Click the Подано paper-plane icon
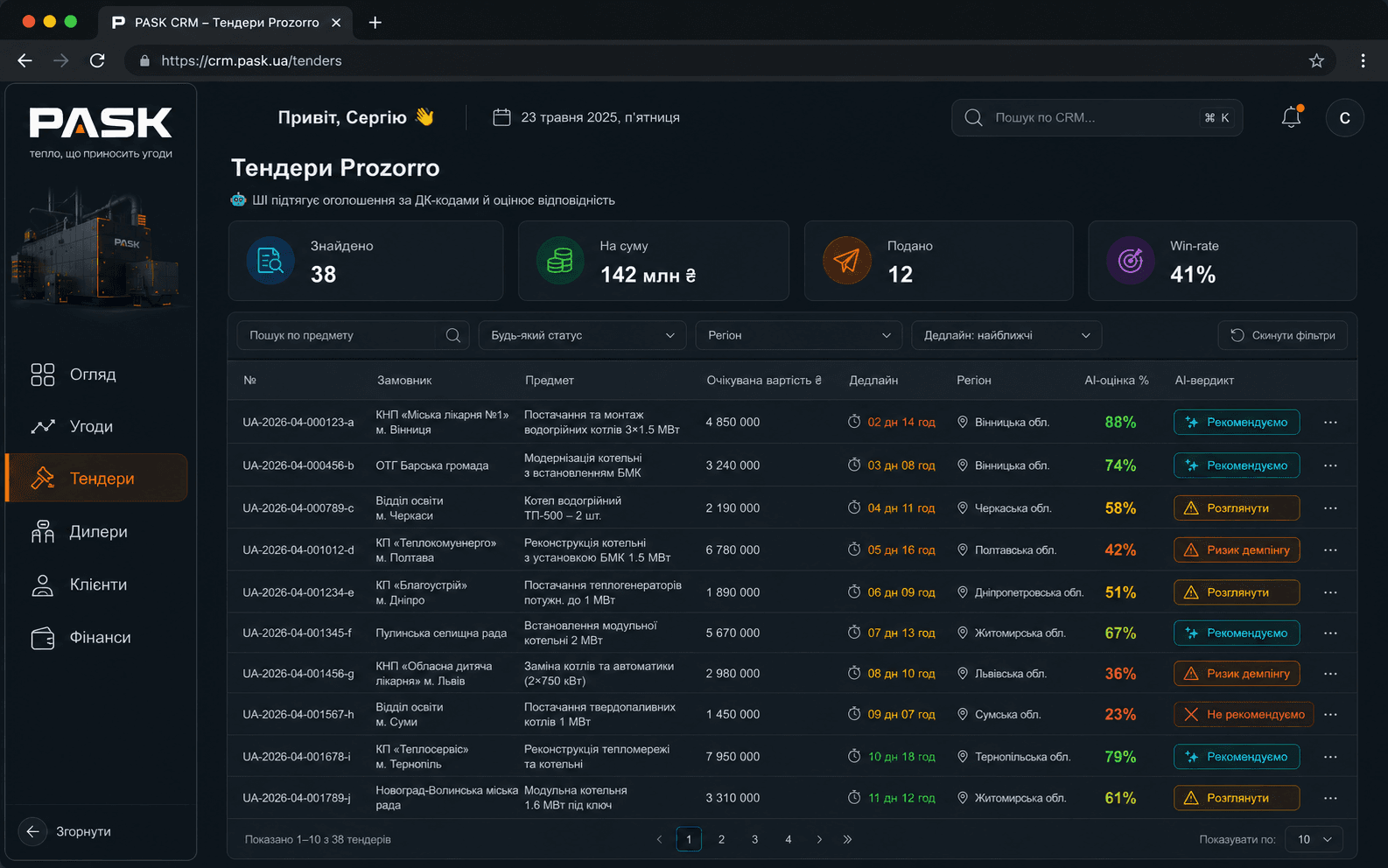Viewport: 1388px width, 868px height. click(846, 261)
